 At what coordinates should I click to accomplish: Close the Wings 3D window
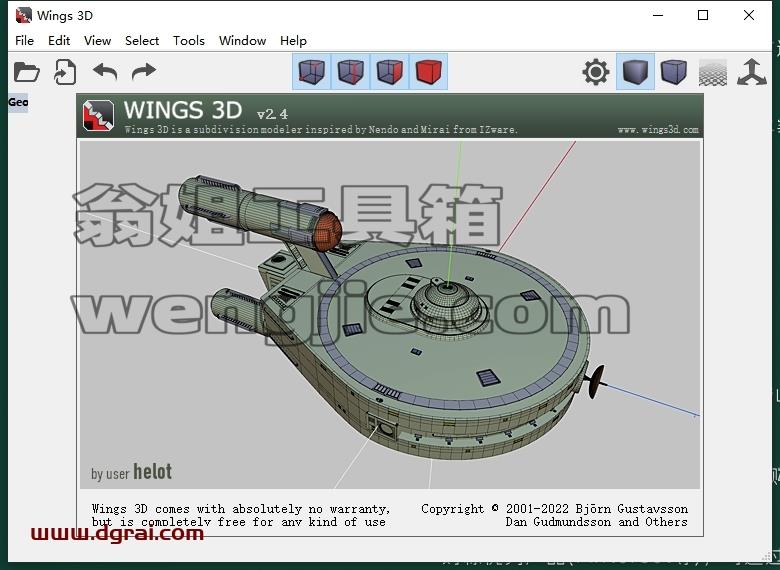pos(749,15)
